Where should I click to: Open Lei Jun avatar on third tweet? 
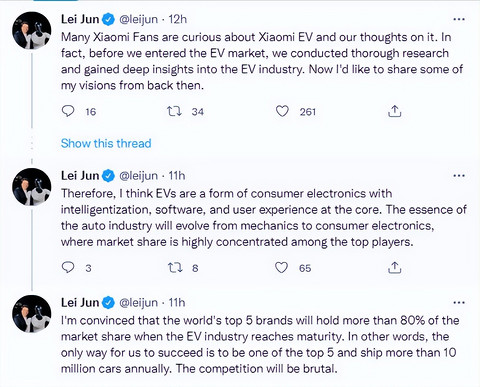(32, 314)
